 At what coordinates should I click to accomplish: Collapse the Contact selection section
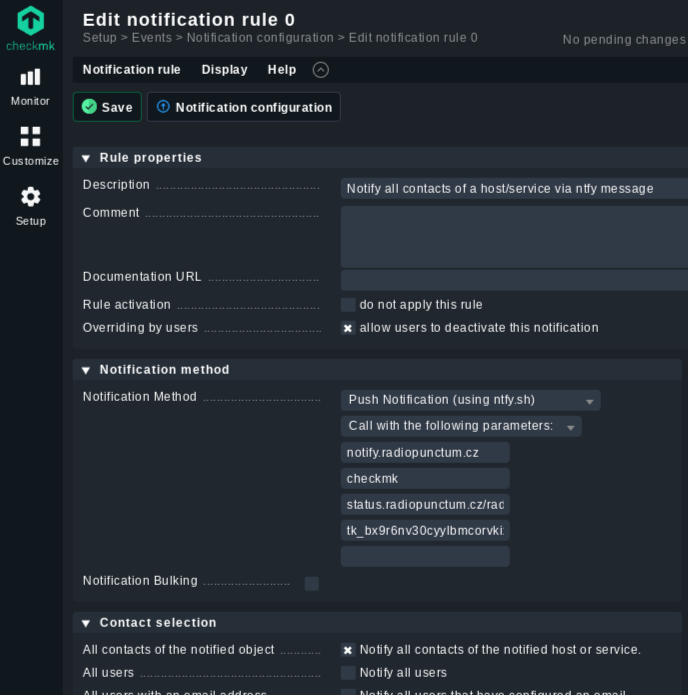[x=86, y=623]
